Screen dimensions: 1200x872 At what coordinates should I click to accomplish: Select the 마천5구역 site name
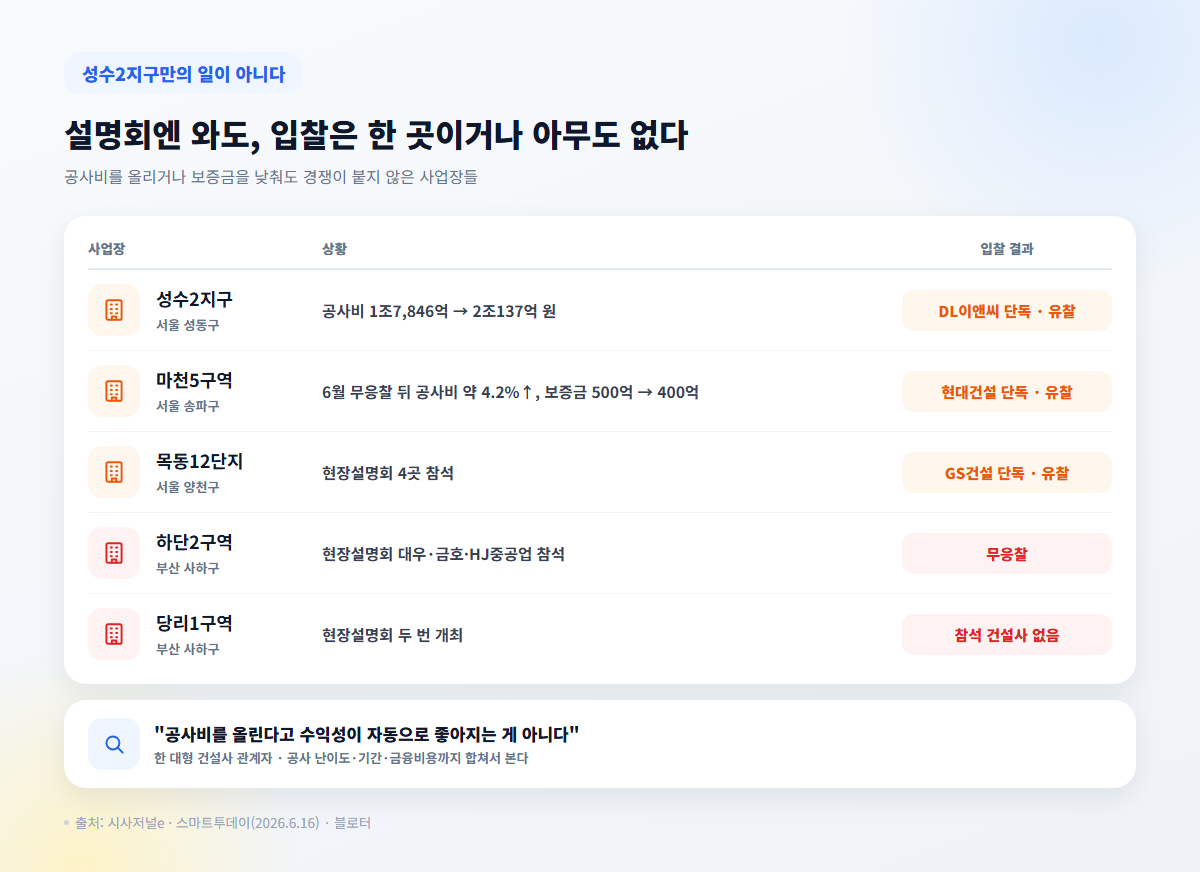[x=195, y=380]
